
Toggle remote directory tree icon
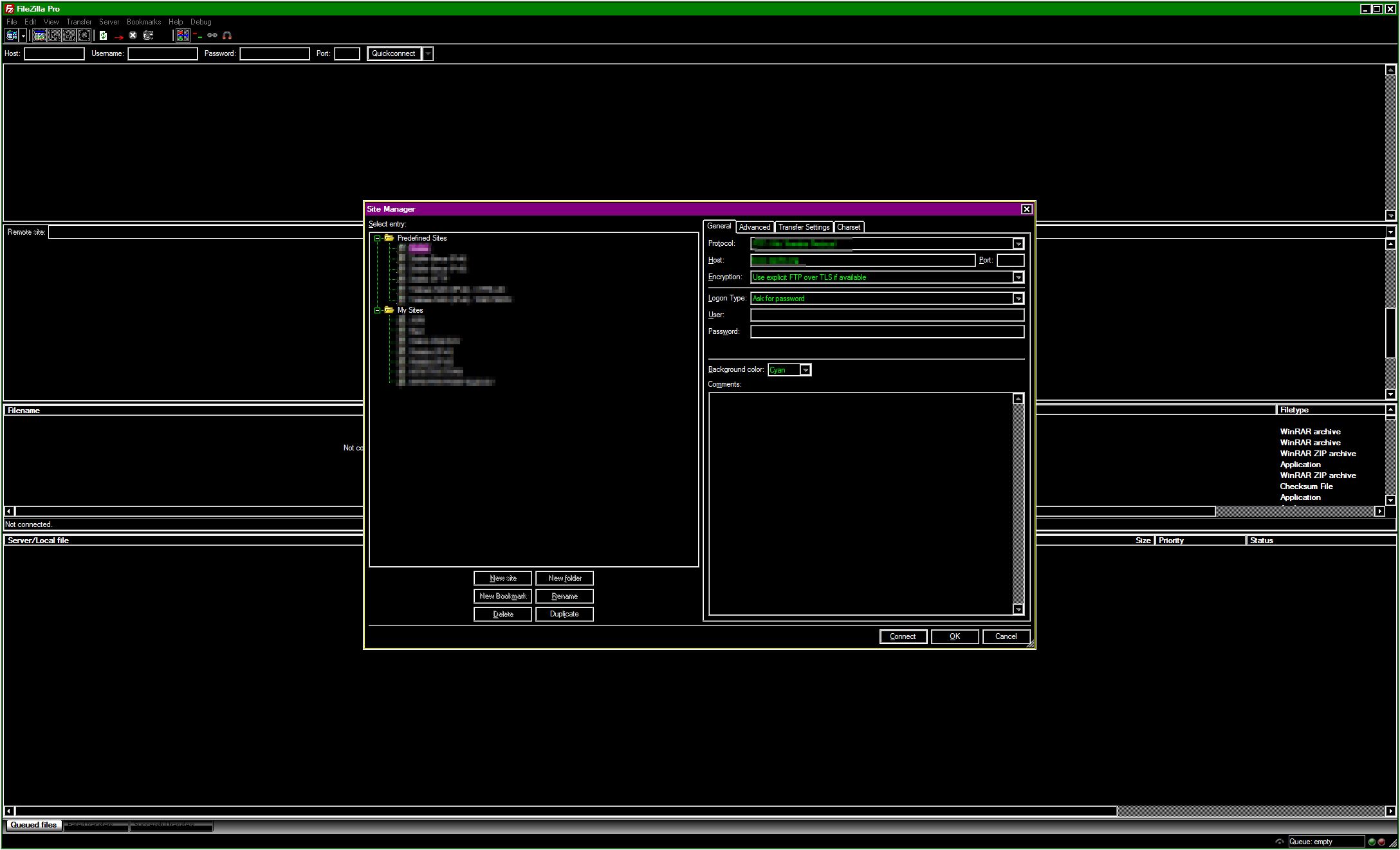[69, 35]
